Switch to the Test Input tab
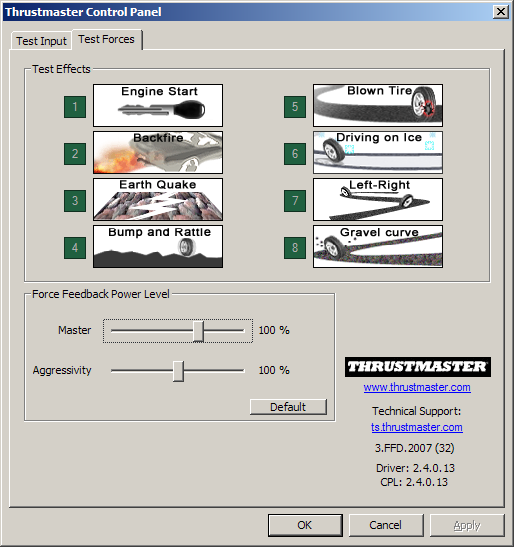 click(x=41, y=41)
